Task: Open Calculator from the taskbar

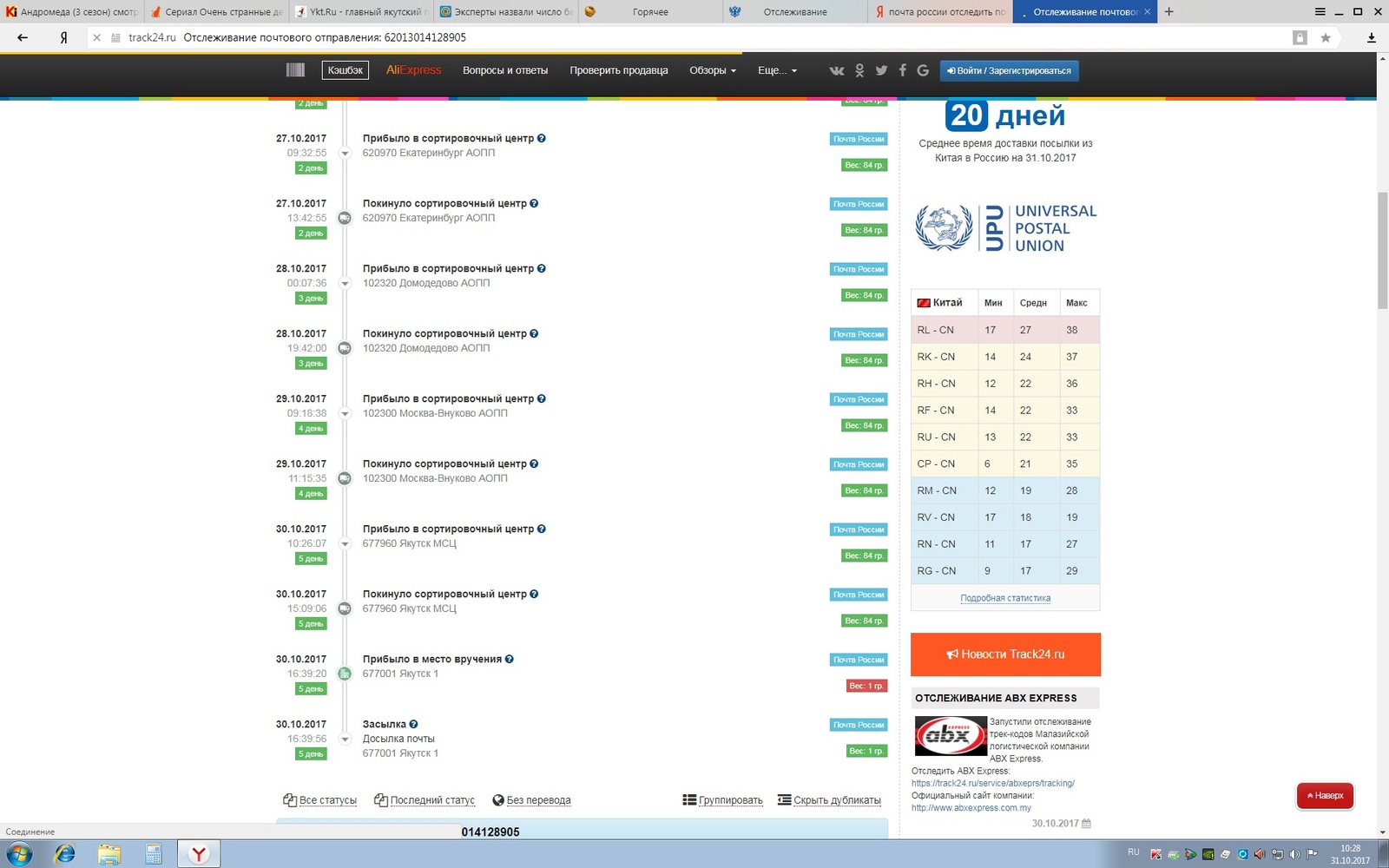Action: click(x=154, y=854)
